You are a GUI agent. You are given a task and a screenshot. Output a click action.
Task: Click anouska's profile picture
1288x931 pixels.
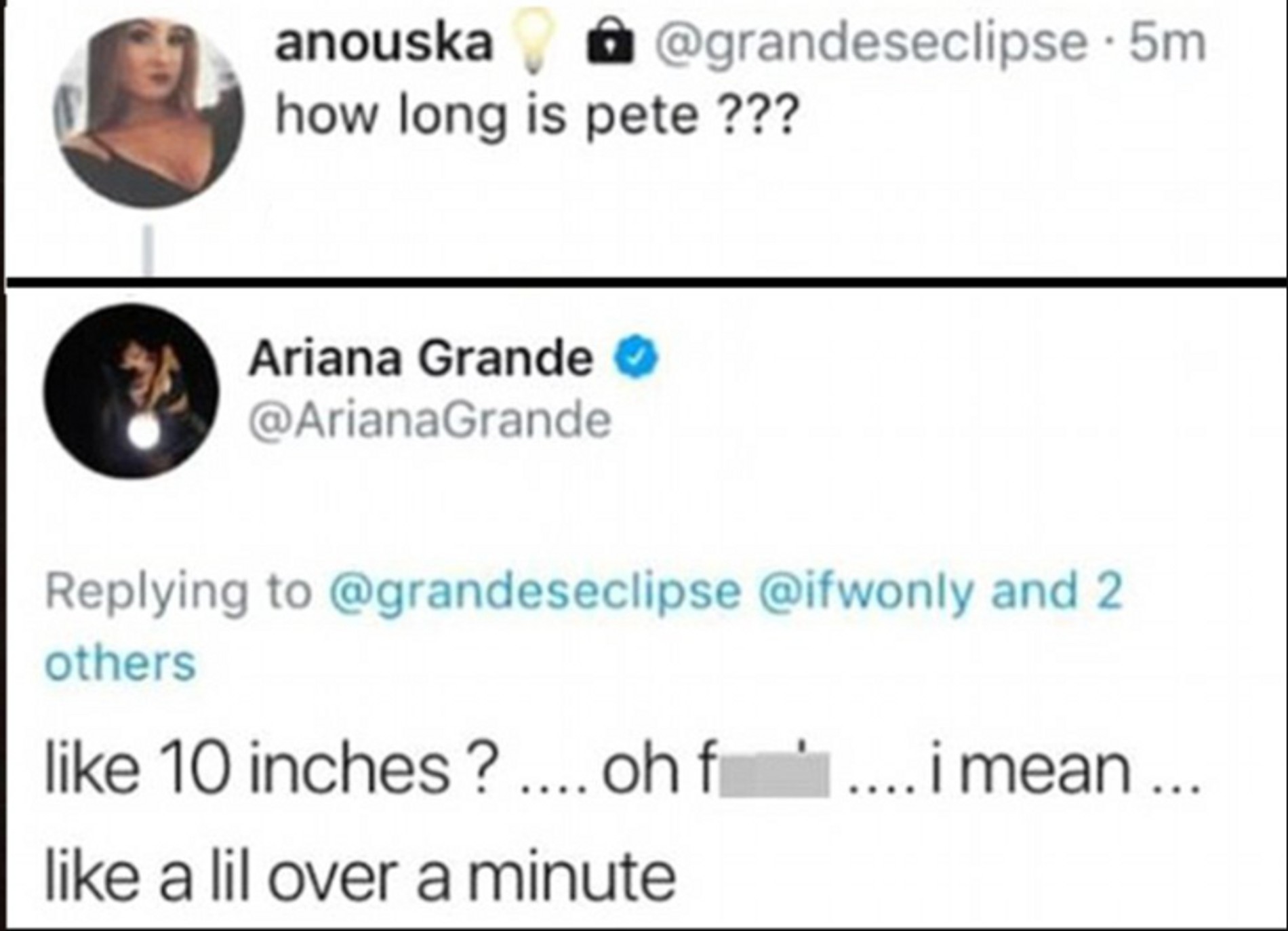tap(148, 113)
